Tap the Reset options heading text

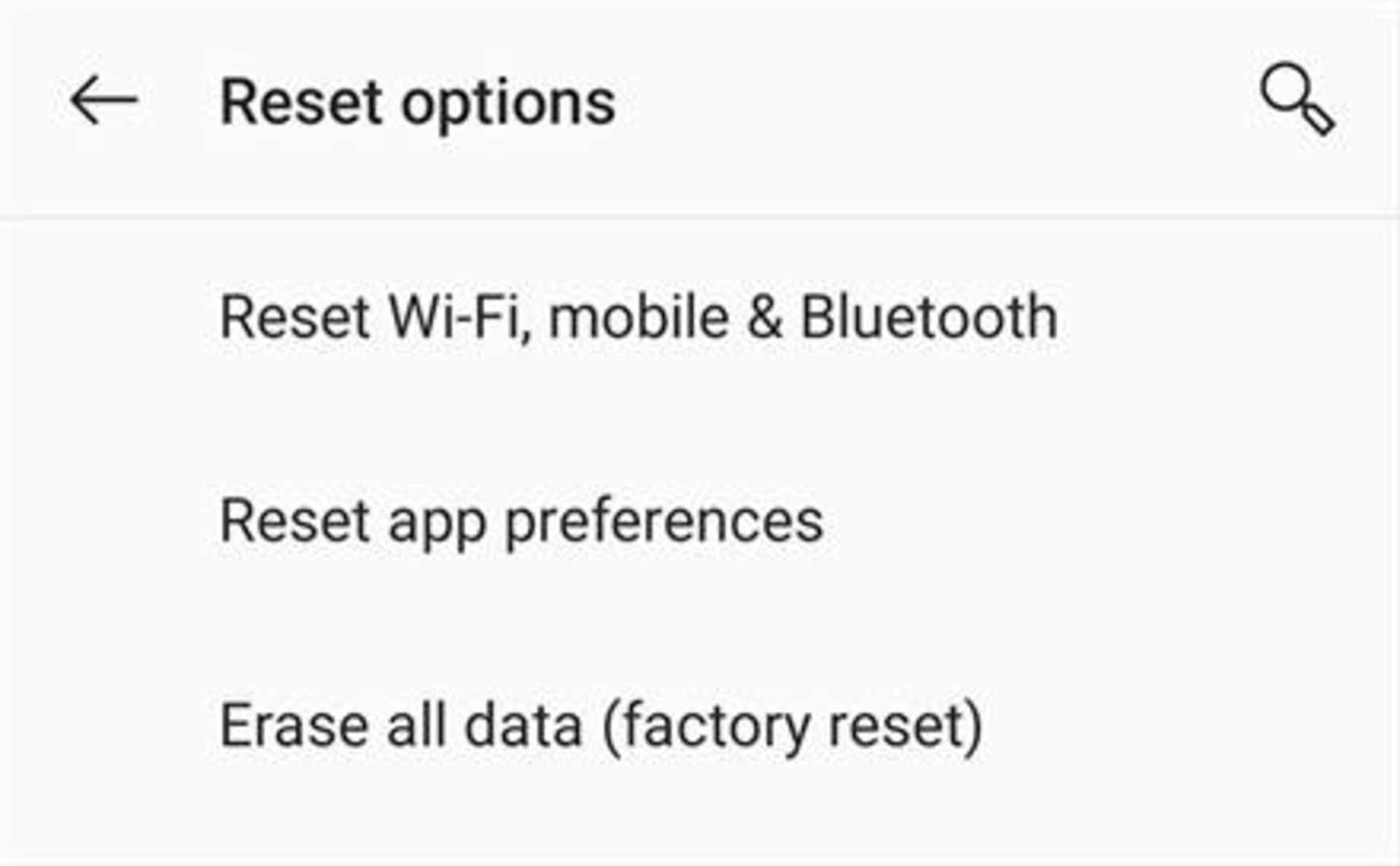pos(418,103)
